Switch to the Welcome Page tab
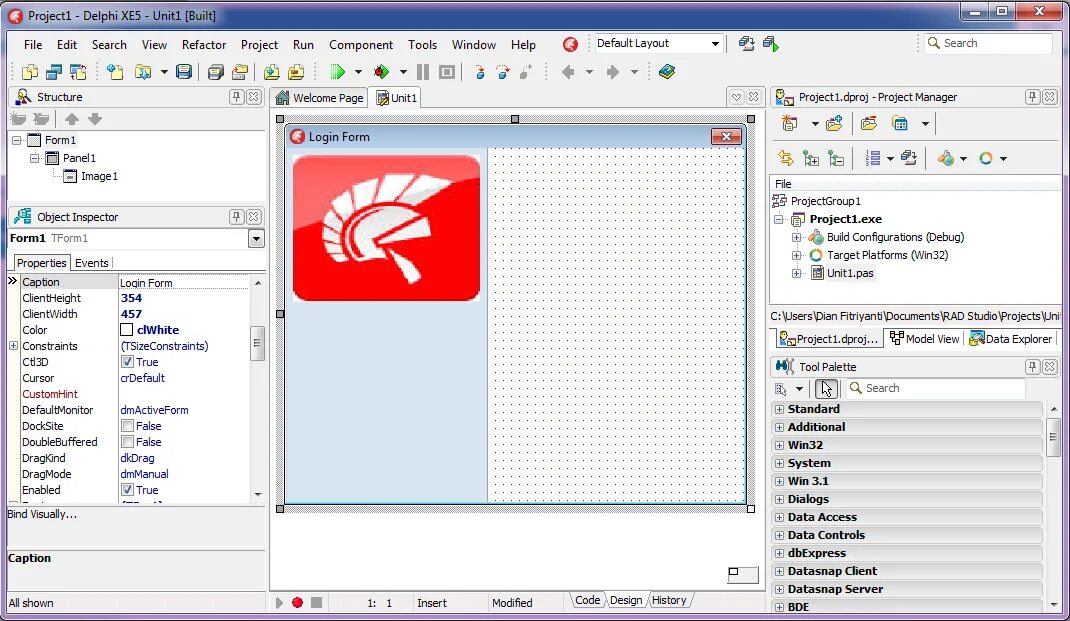Screen dimensions: 1070x621 319,98
